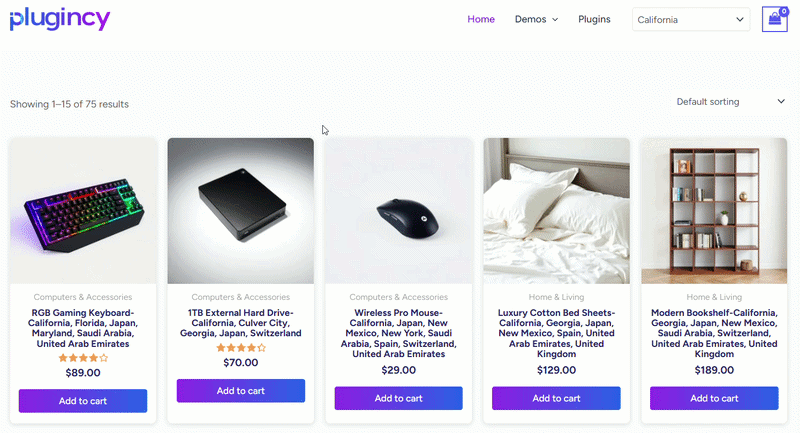Open the California location dropdown
This screenshot has width=800, height=433.
pyautogui.click(x=691, y=19)
